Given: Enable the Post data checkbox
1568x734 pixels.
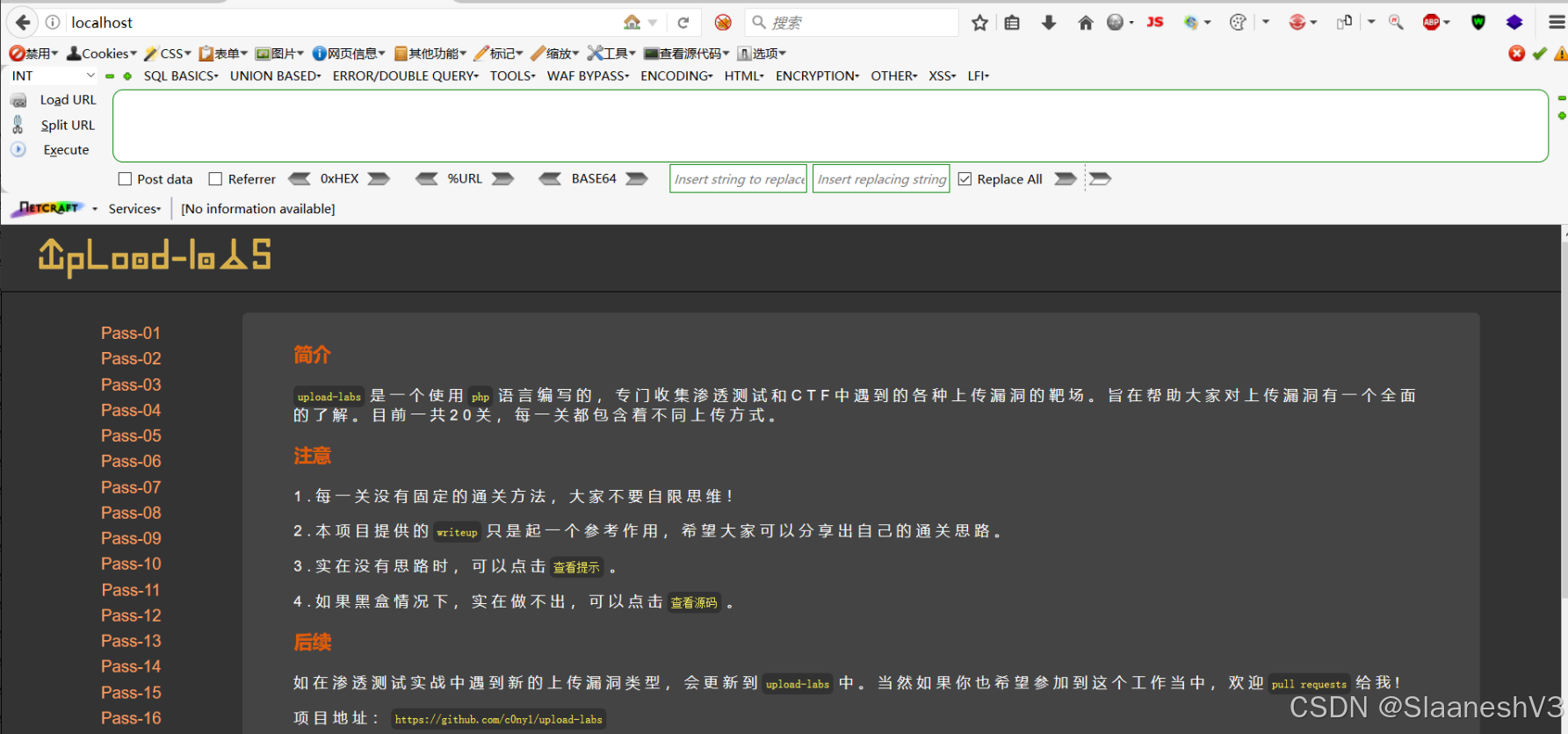Looking at the screenshot, I should click(125, 179).
